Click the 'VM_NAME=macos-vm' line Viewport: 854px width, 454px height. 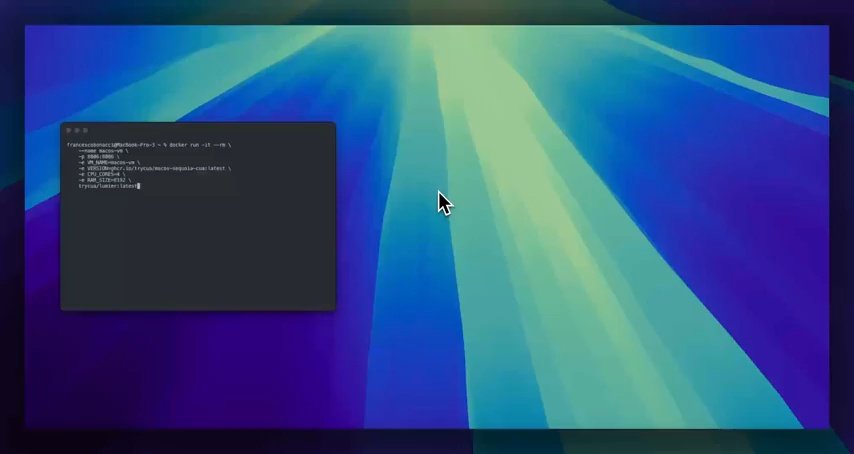coord(109,163)
